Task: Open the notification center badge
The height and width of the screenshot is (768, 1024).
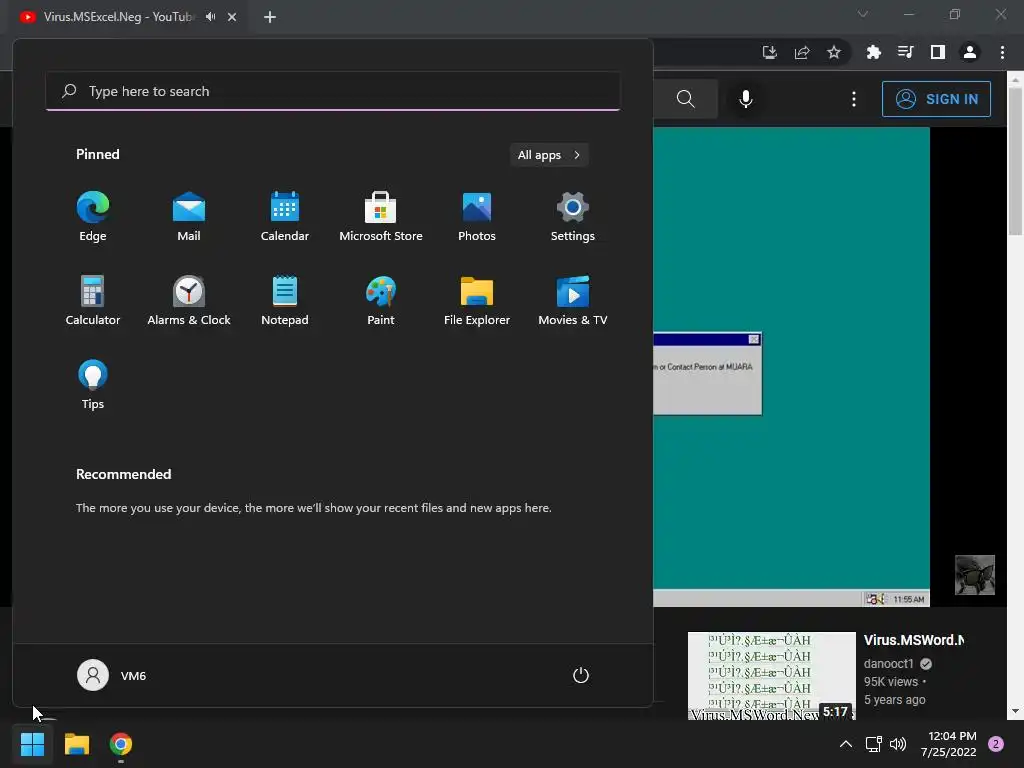Action: point(996,744)
